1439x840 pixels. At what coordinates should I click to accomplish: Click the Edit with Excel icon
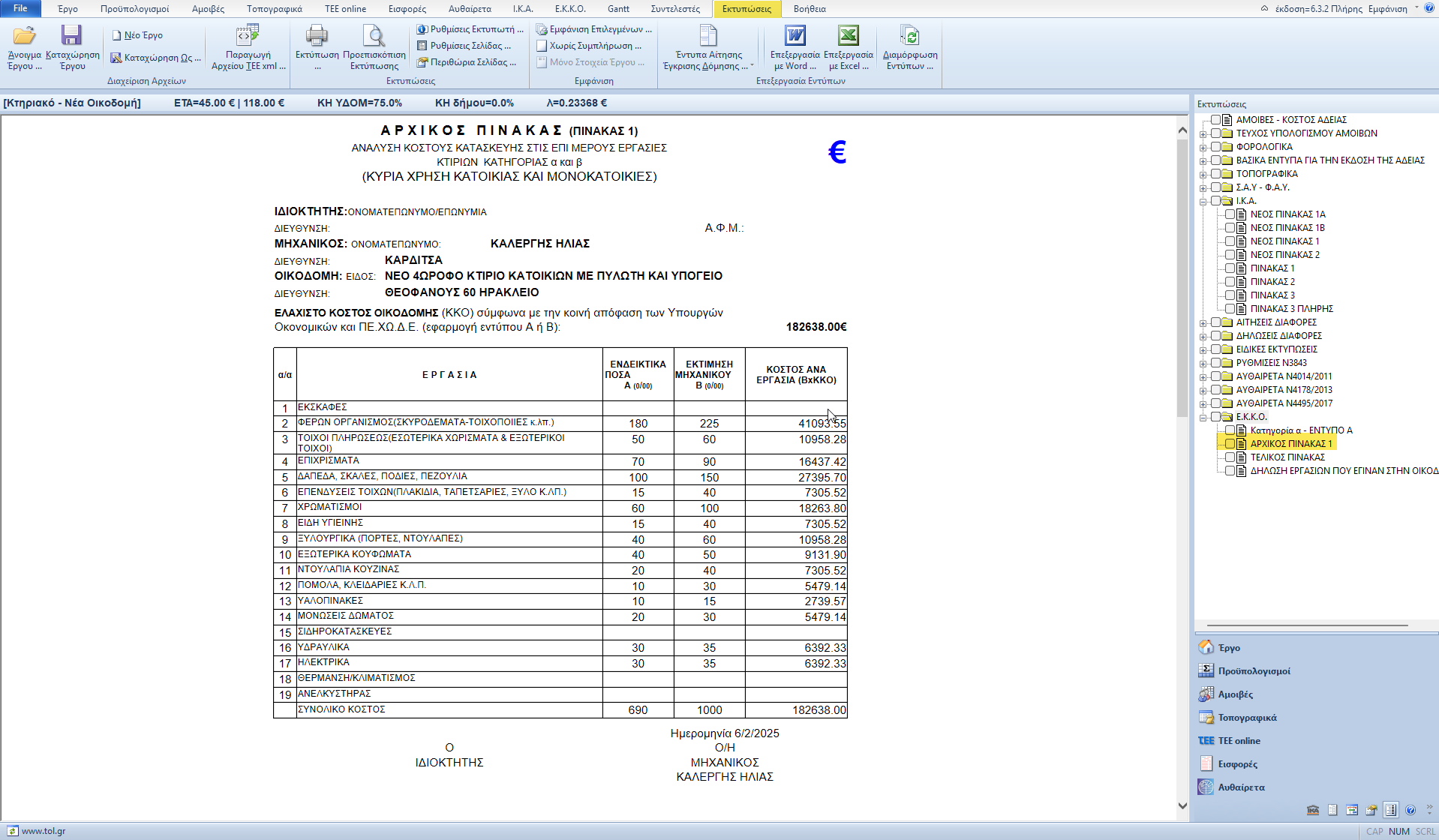[x=848, y=36]
